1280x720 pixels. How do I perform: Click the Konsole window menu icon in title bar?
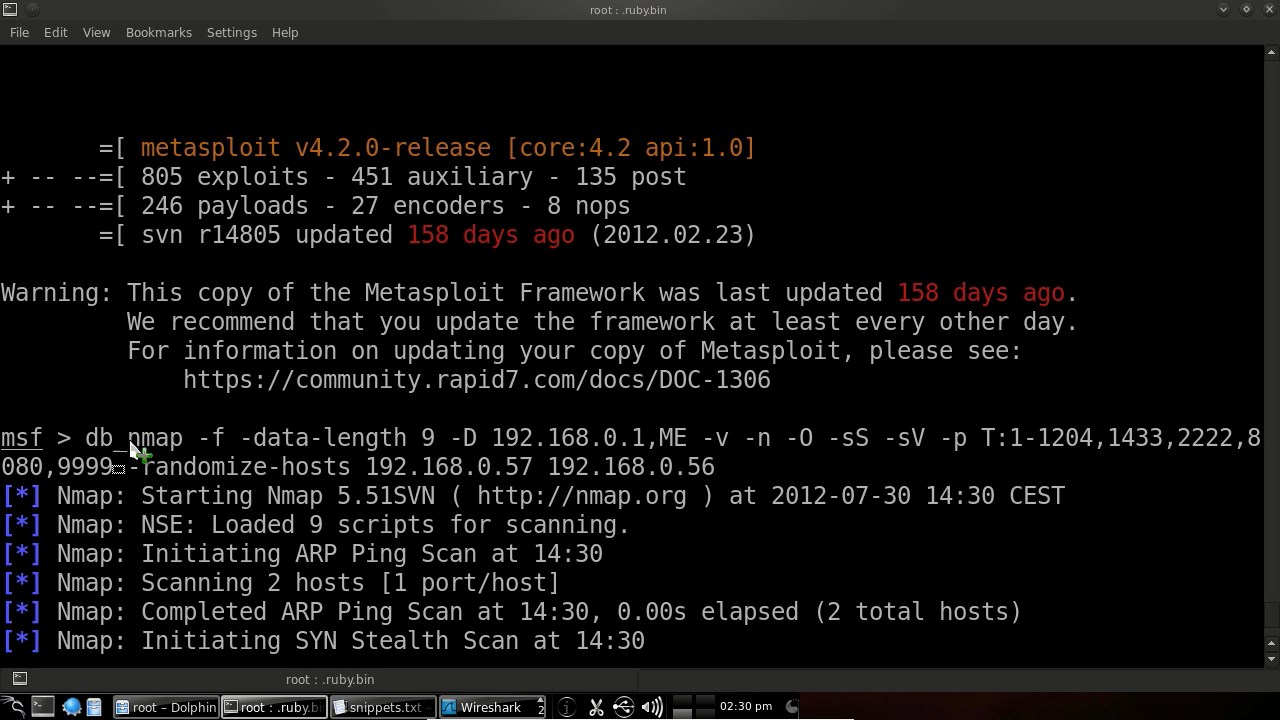tap(10, 10)
